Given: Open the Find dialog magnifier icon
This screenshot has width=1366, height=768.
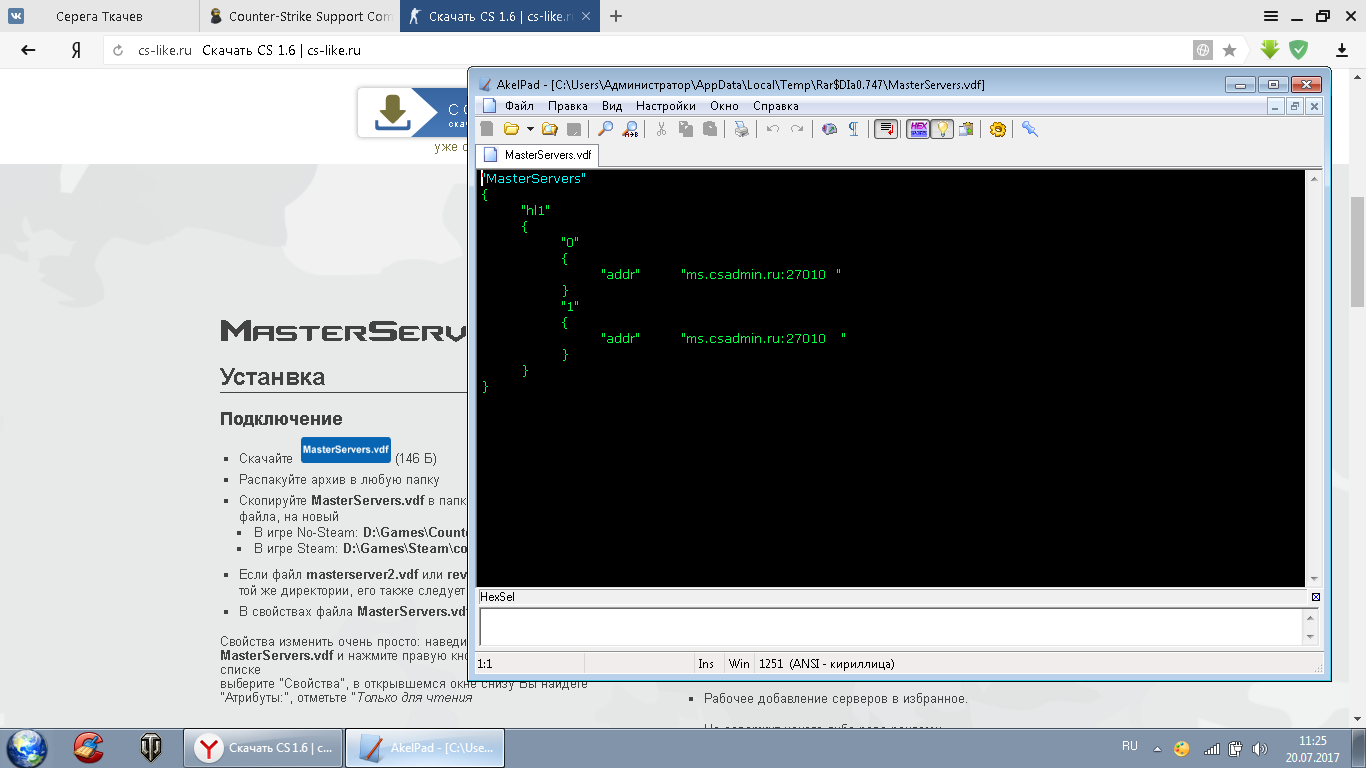Looking at the screenshot, I should [x=606, y=129].
